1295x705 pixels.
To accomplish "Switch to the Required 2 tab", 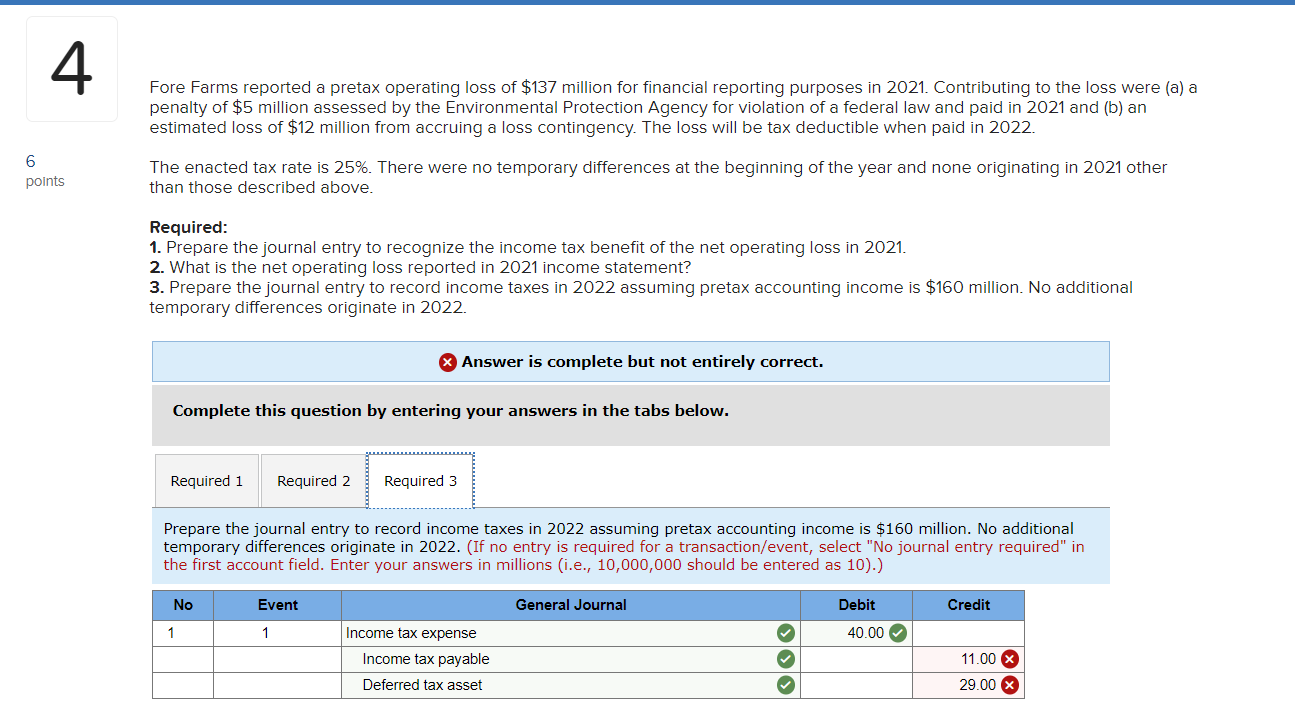I will (x=314, y=481).
